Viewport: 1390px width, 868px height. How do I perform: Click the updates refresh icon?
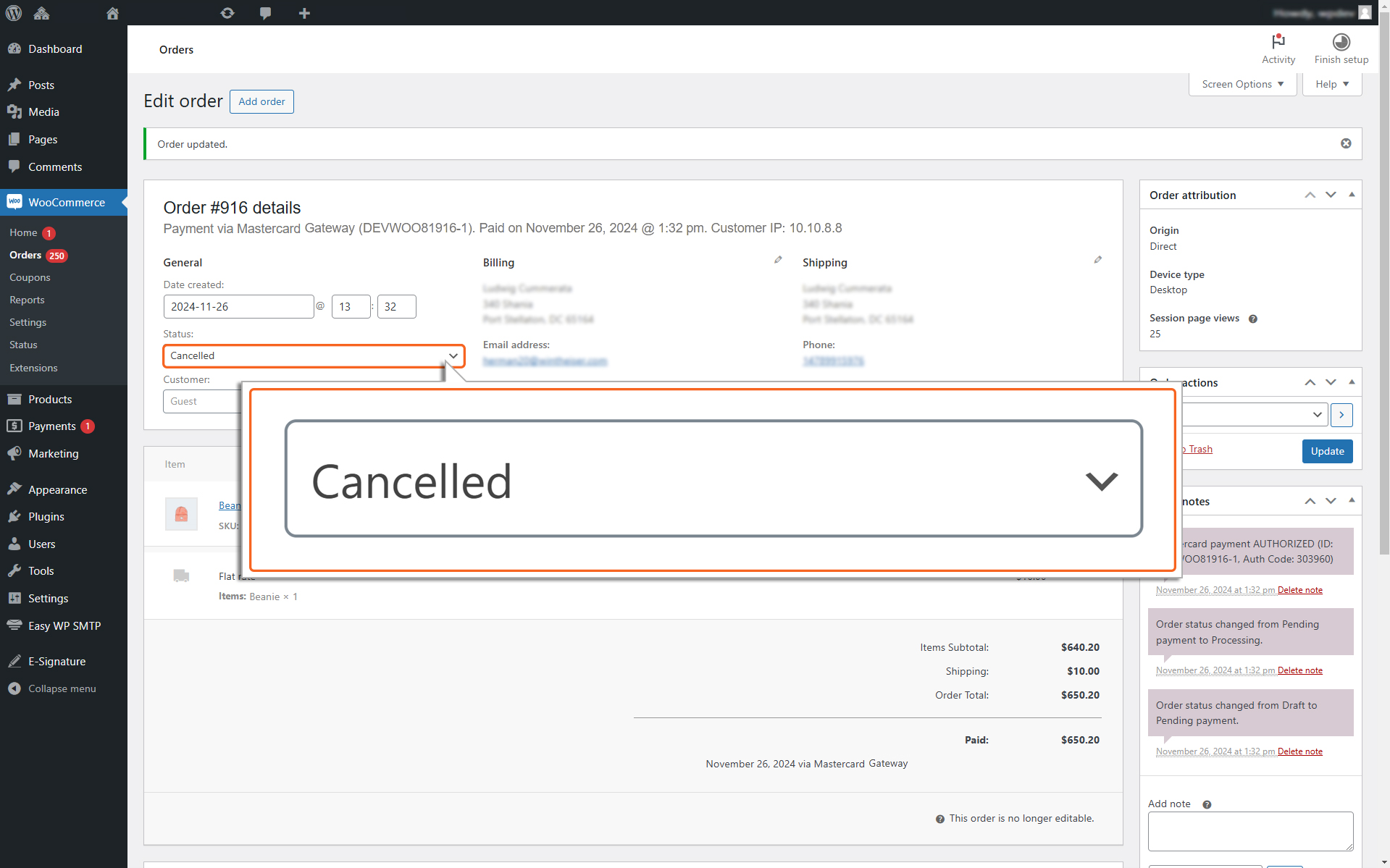tap(227, 13)
